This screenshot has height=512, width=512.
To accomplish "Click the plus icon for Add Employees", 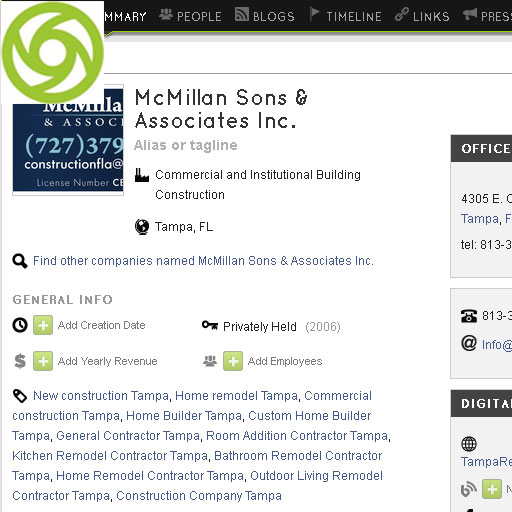I will click(x=233, y=361).
